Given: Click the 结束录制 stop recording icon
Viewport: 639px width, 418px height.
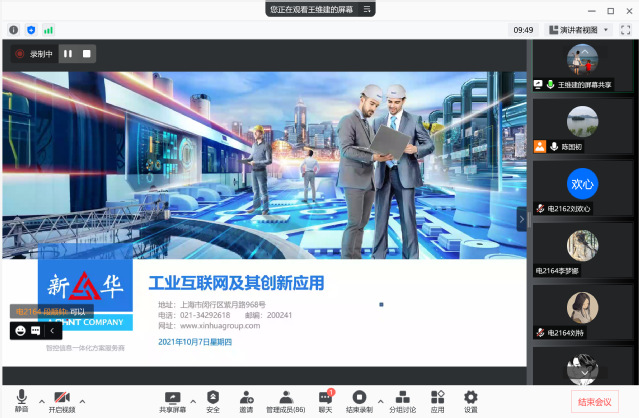Looking at the screenshot, I should coord(359,399).
